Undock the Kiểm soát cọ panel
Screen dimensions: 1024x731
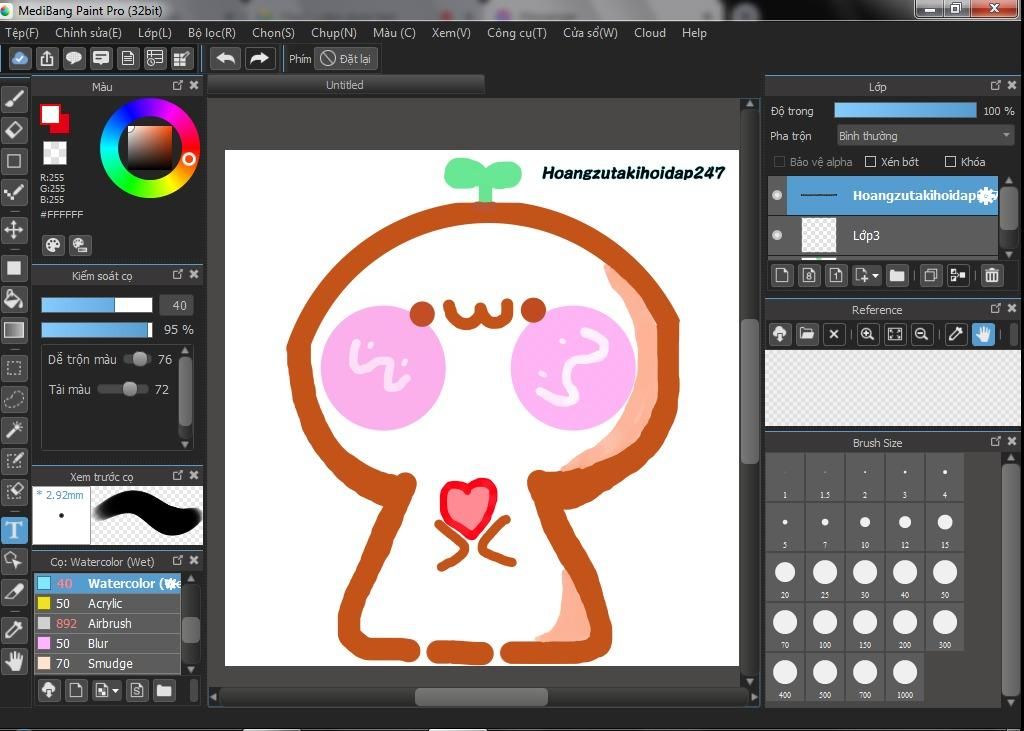pos(178,275)
